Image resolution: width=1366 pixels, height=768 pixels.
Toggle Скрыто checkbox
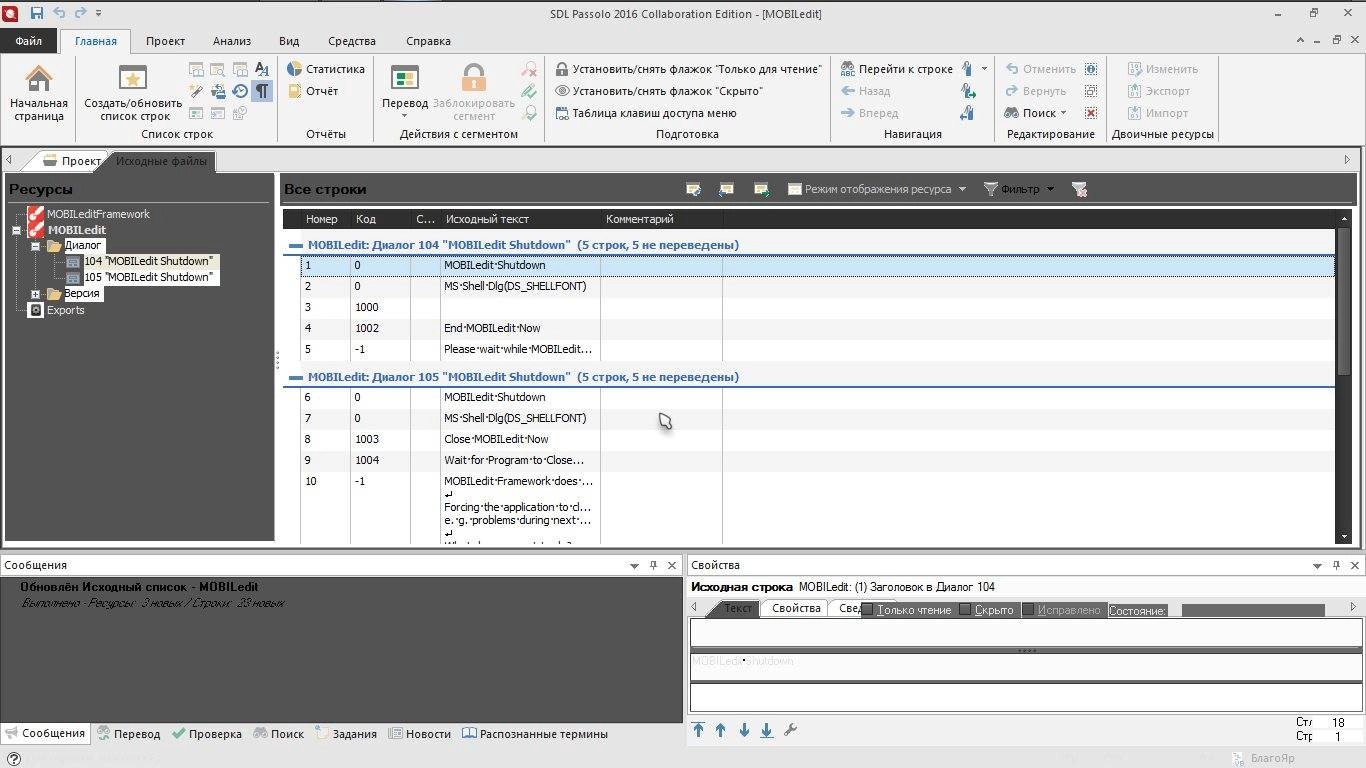pos(965,610)
